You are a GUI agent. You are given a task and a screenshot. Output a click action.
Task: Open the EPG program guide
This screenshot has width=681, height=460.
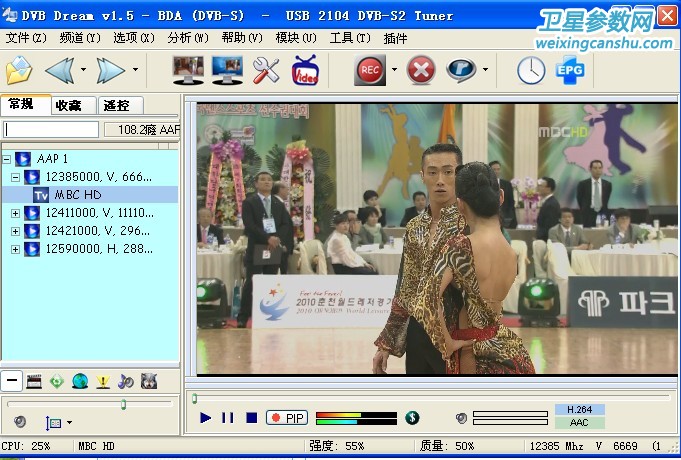pos(569,71)
